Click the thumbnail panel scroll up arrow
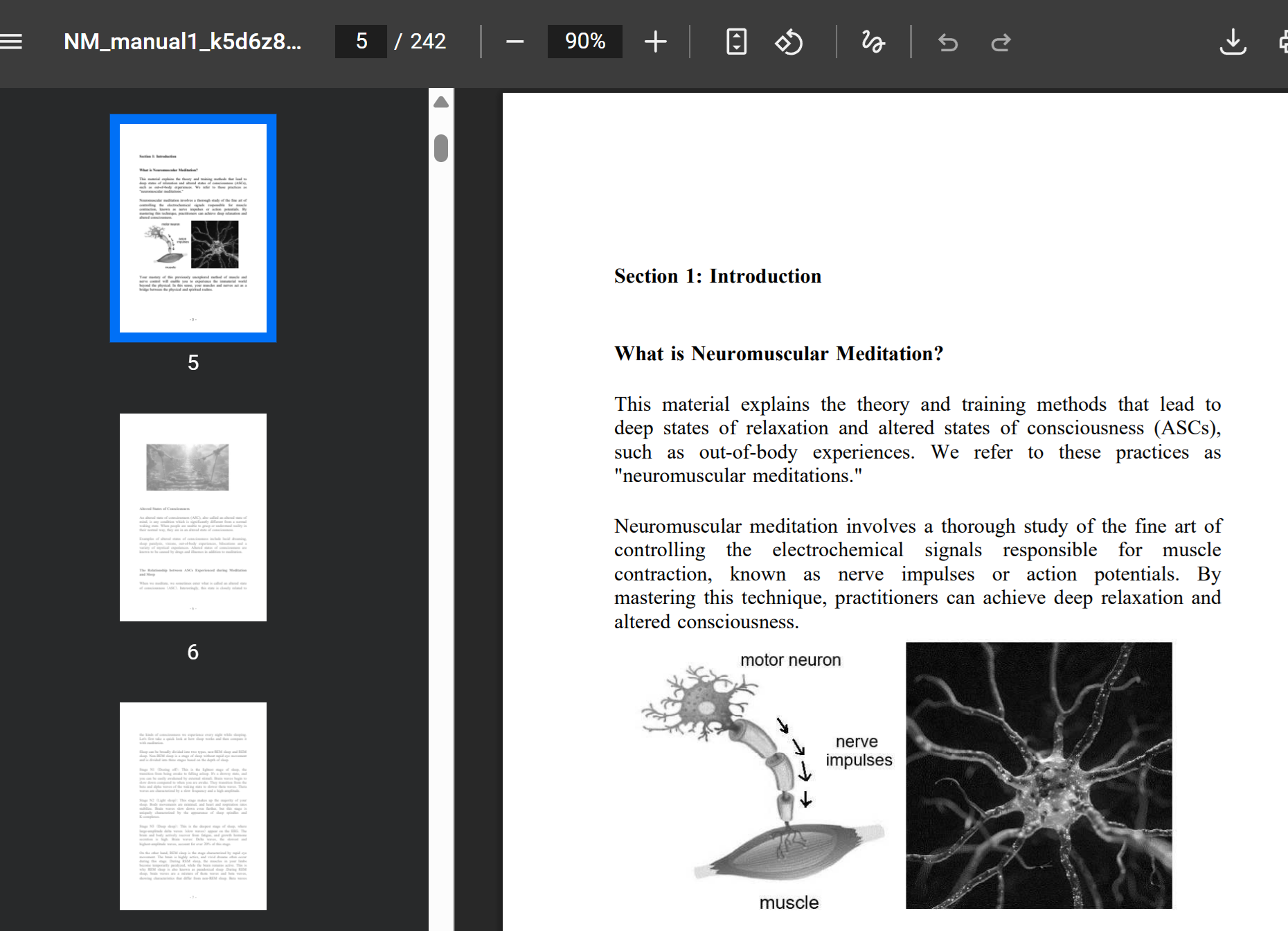Viewport: 1288px width, 931px height. pos(441,103)
